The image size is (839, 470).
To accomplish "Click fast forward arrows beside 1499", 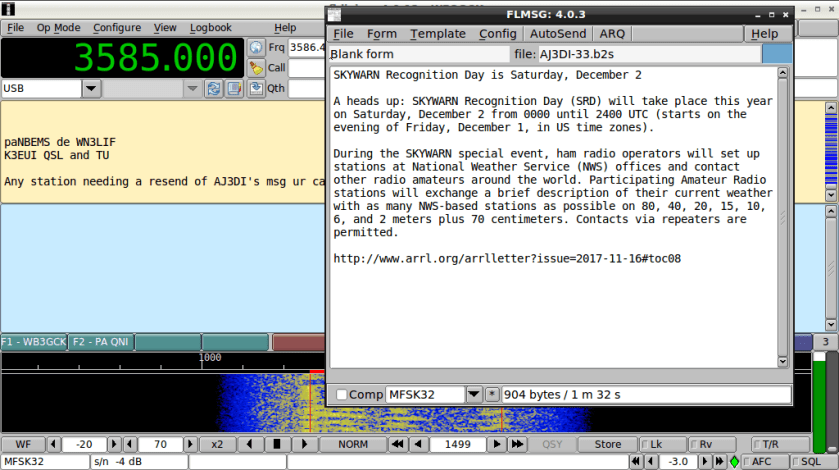I will click(x=517, y=444).
